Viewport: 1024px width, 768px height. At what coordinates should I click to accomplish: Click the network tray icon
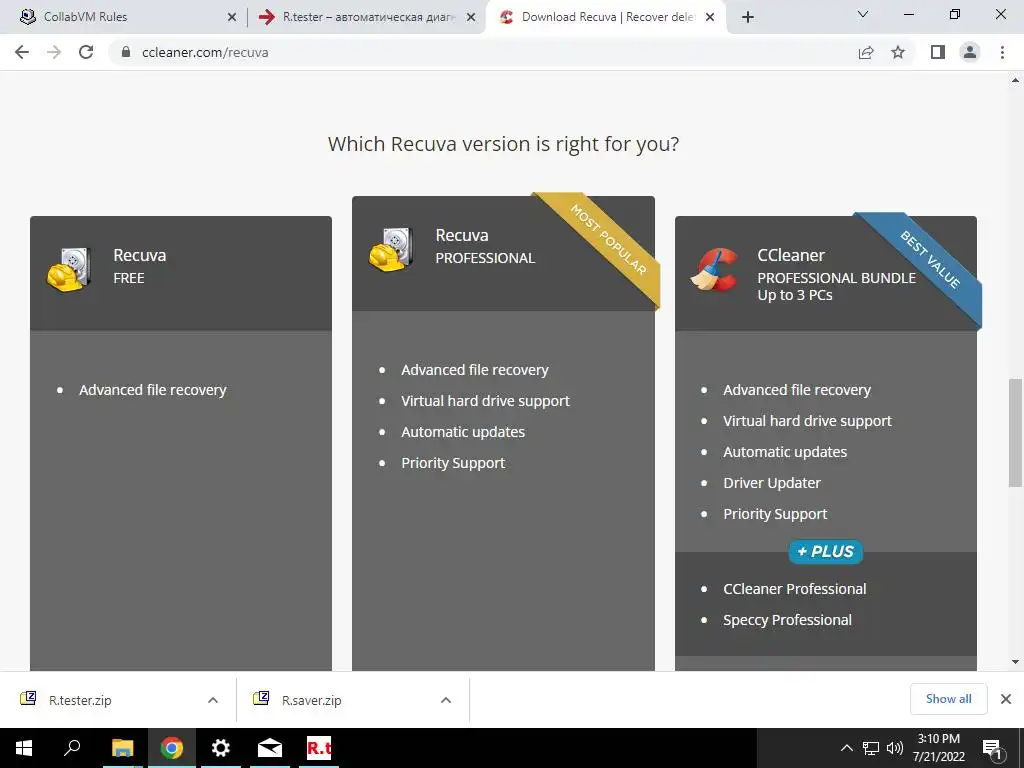[x=871, y=748]
